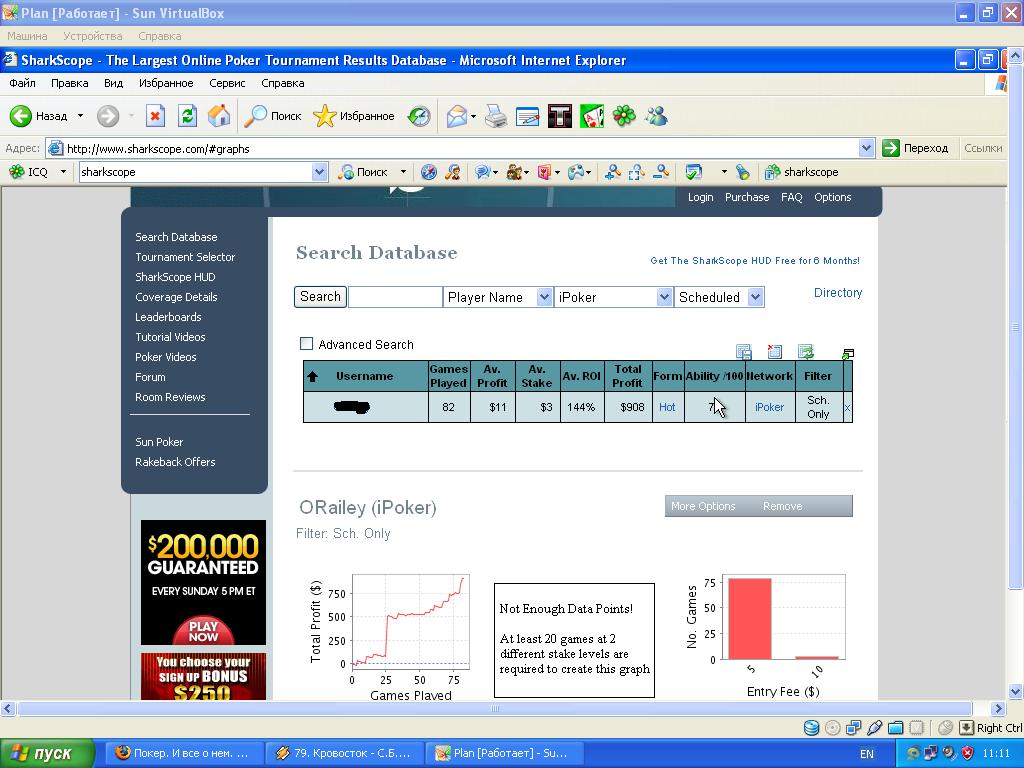This screenshot has height=768, width=1024.
Task: Click the save results icon above table
Action: (744, 352)
